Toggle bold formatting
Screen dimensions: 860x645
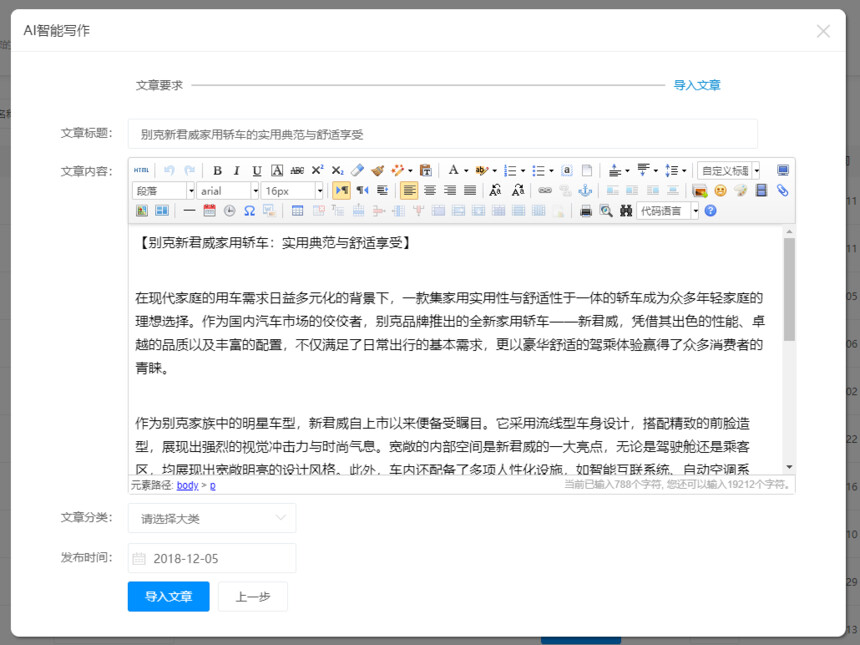coord(217,170)
